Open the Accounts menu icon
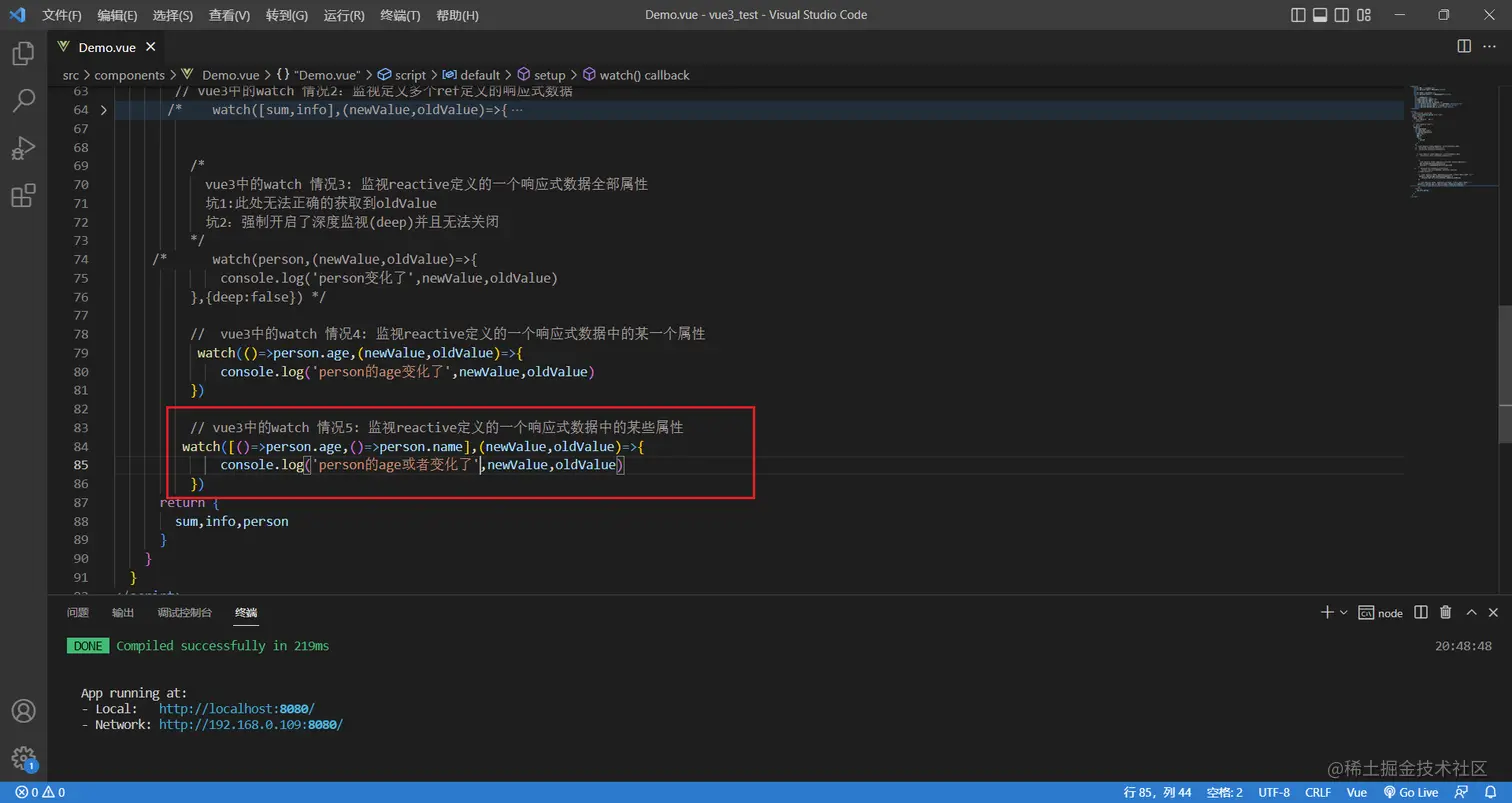 (23, 711)
